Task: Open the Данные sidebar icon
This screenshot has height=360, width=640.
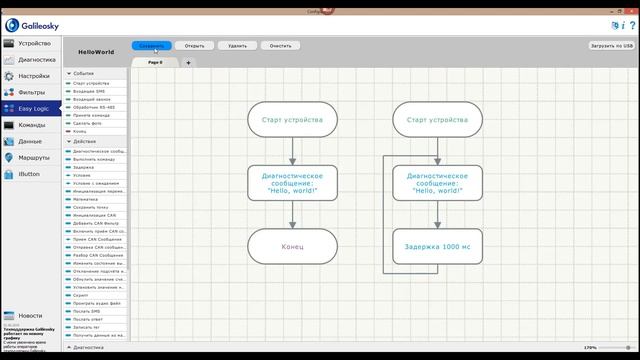Action: [x=9, y=142]
